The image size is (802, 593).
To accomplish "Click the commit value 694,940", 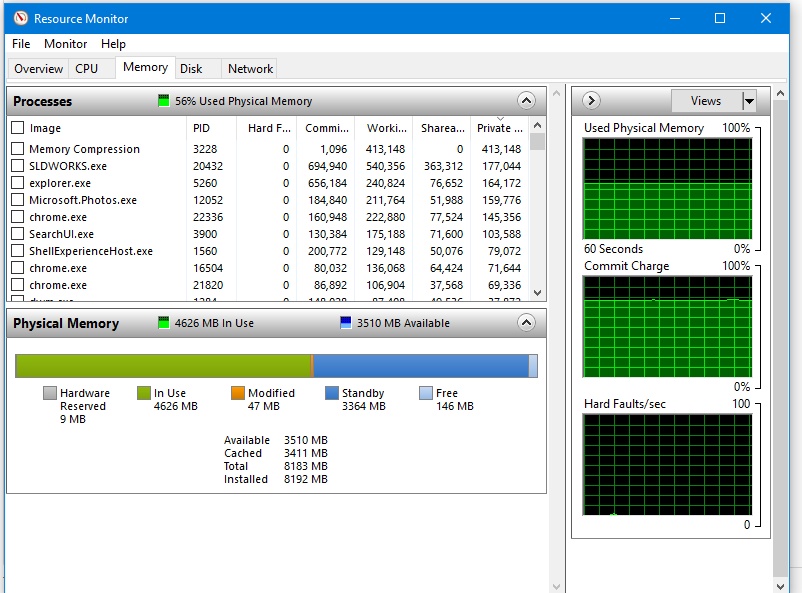I will 327,166.
